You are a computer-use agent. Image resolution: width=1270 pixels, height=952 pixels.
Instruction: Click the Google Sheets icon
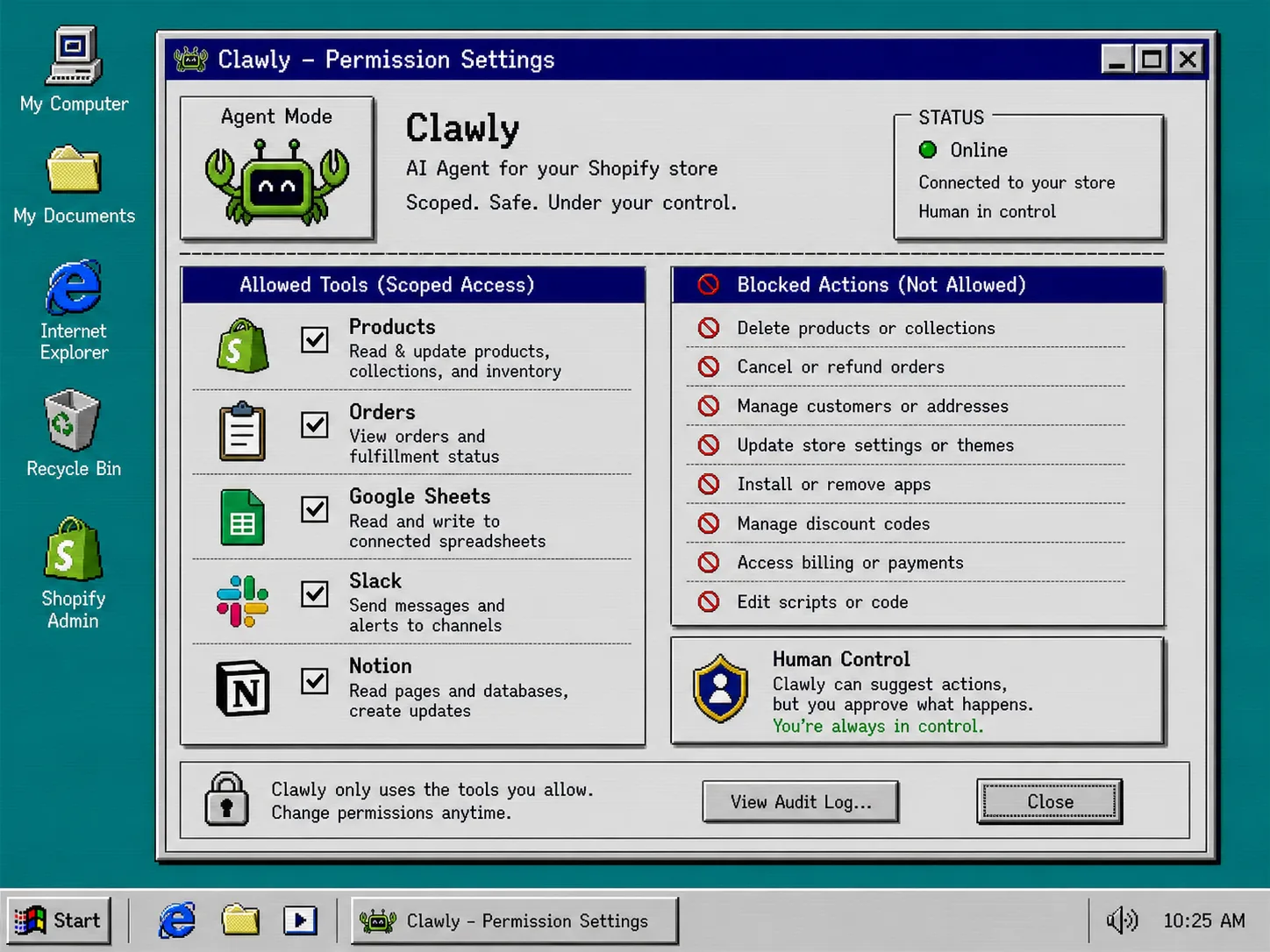tap(243, 517)
